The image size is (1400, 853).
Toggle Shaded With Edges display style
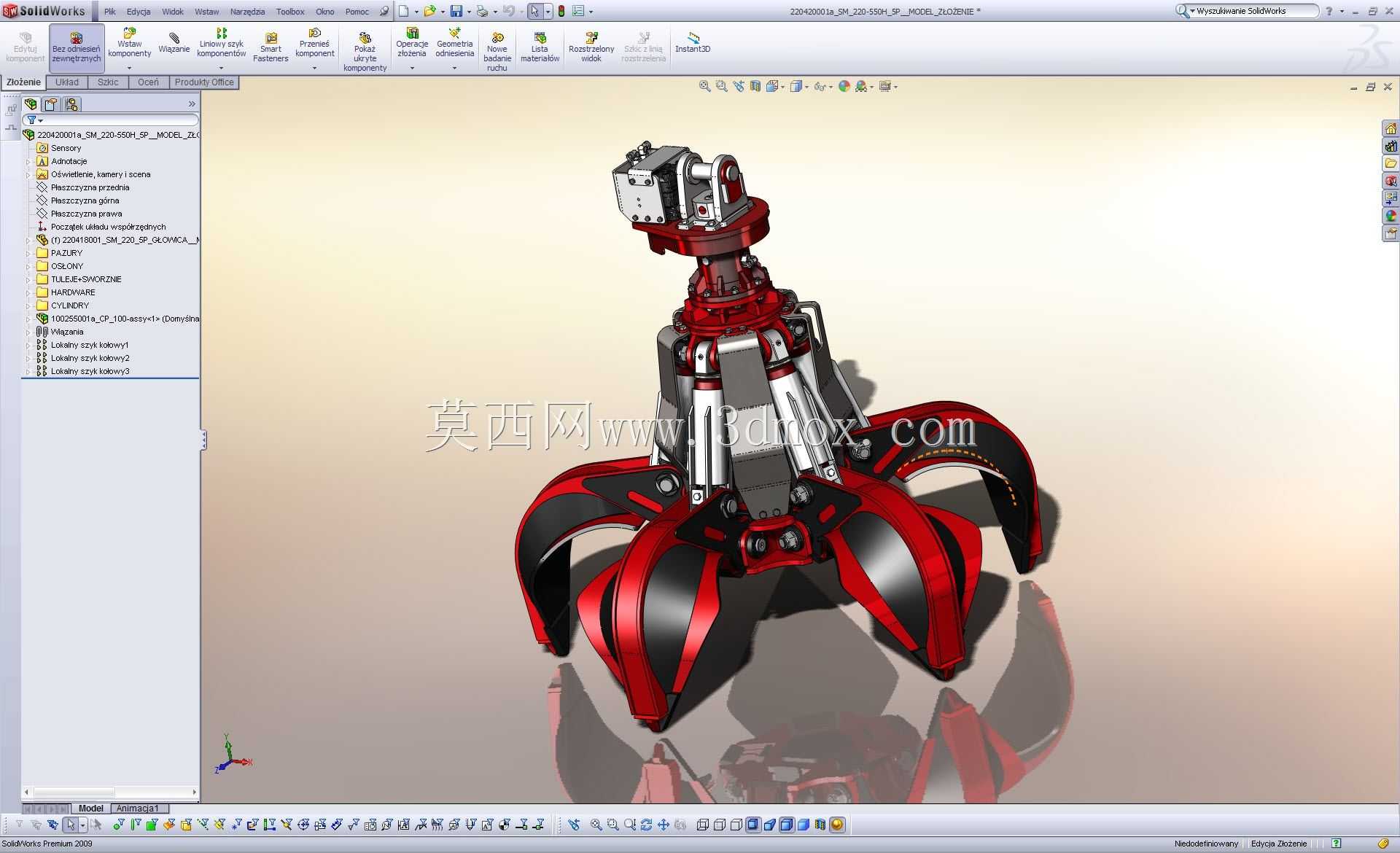coord(787,825)
